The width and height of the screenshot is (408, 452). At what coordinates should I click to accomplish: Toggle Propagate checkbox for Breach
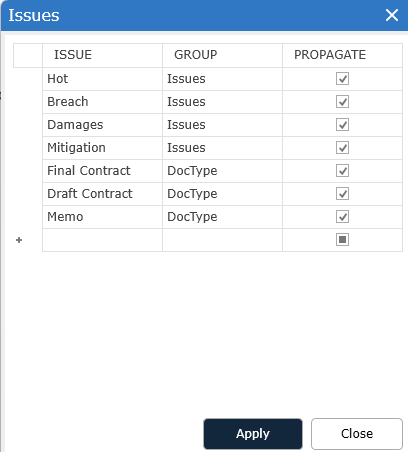(x=342, y=102)
